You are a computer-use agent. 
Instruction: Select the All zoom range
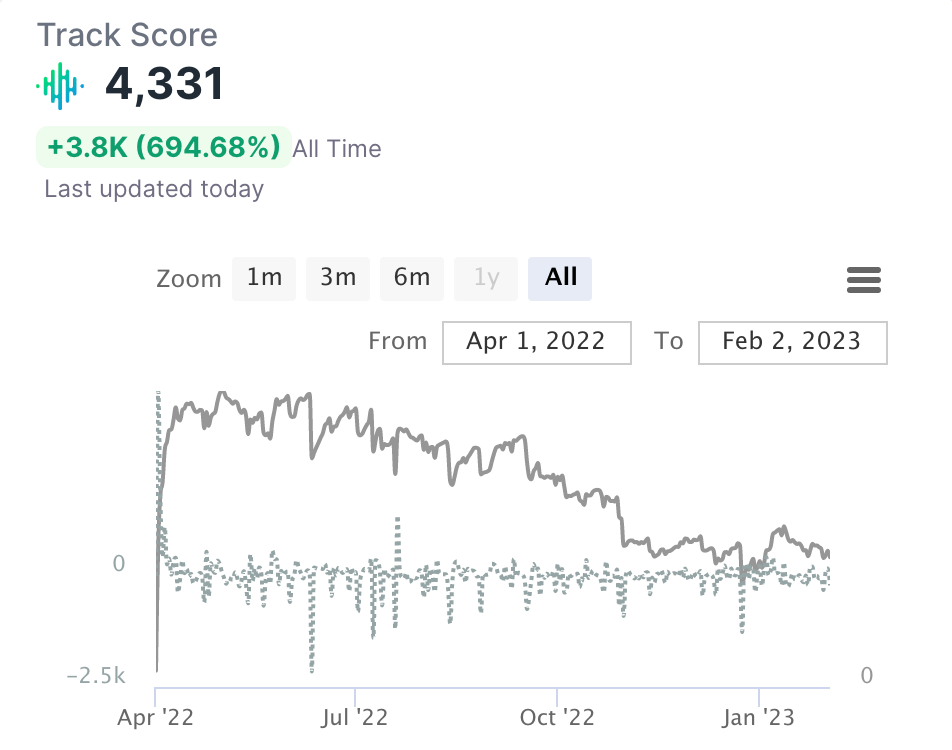[560, 278]
